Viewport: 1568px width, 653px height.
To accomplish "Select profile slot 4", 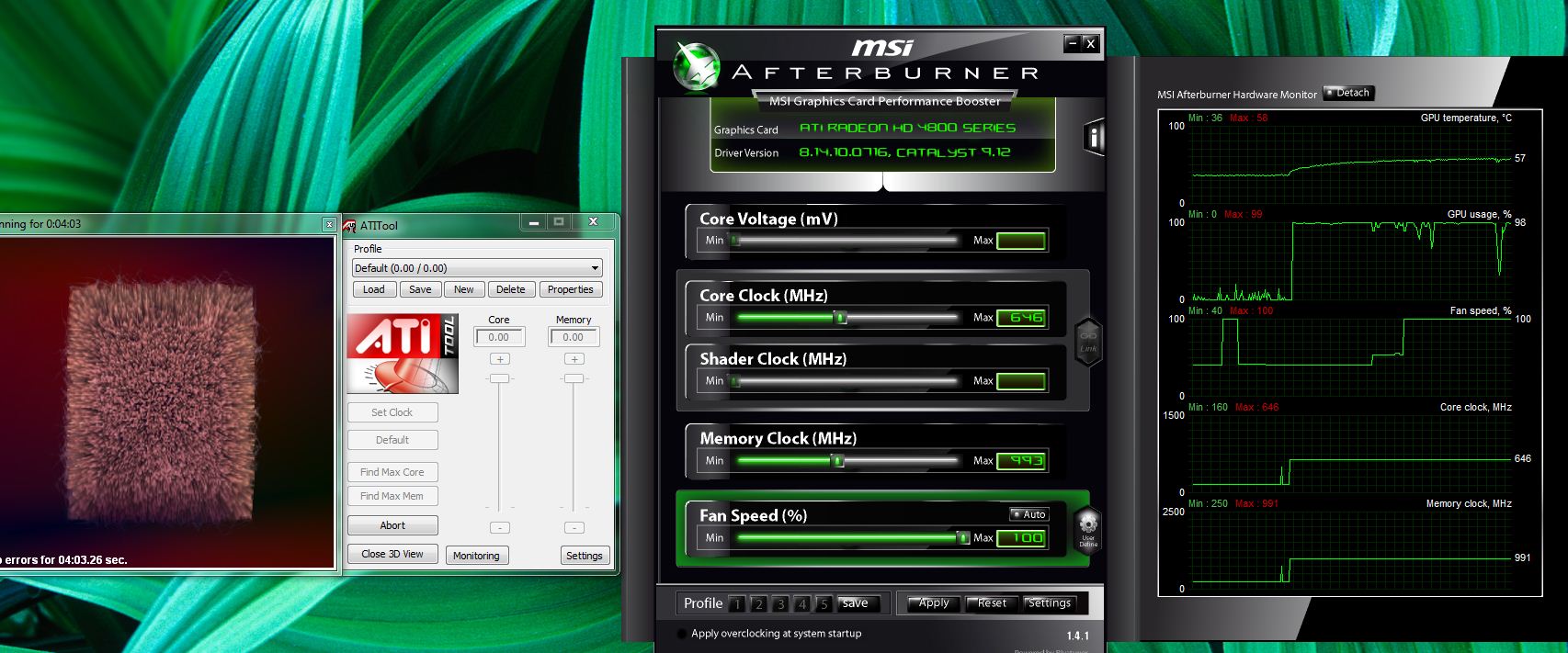I will (801, 604).
